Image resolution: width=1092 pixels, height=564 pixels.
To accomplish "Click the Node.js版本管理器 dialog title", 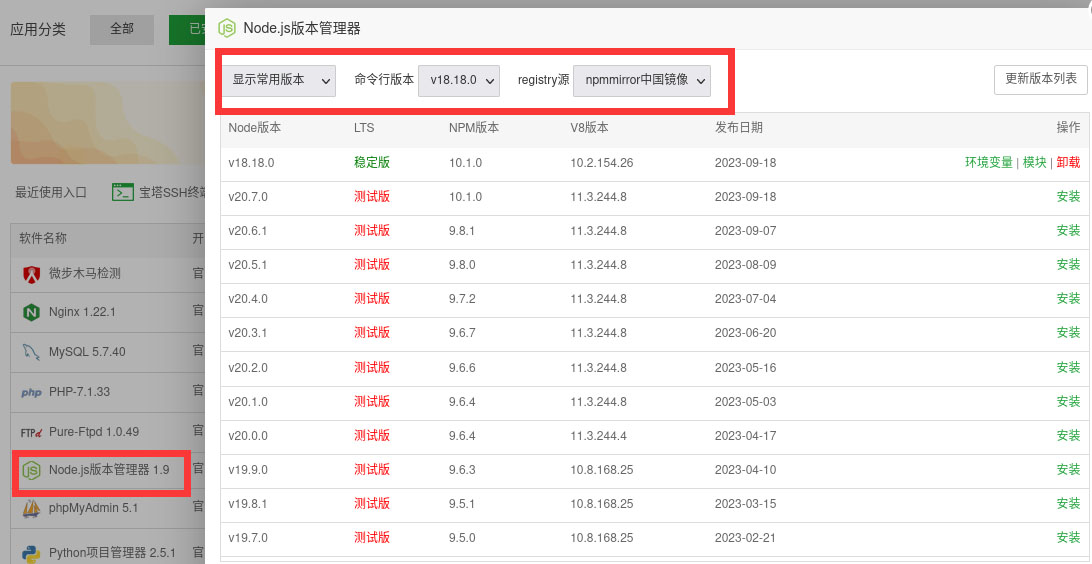I will pyautogui.click(x=302, y=29).
